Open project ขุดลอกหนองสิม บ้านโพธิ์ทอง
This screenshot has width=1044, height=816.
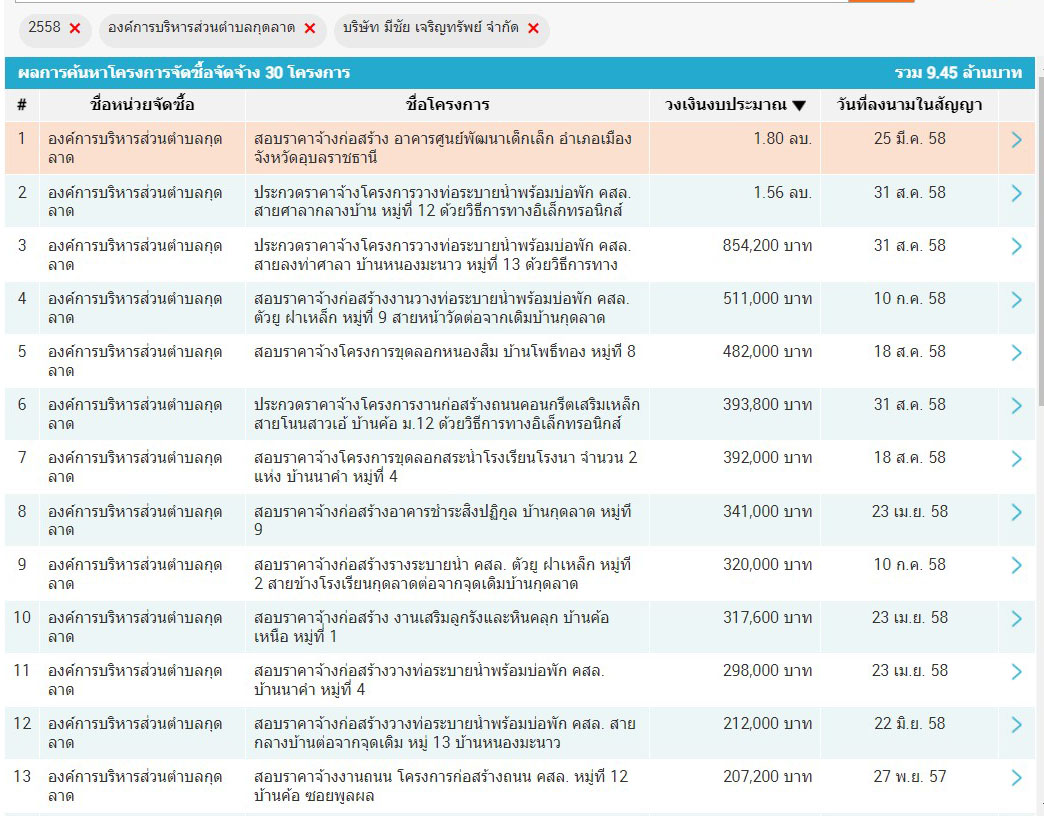coord(444,352)
